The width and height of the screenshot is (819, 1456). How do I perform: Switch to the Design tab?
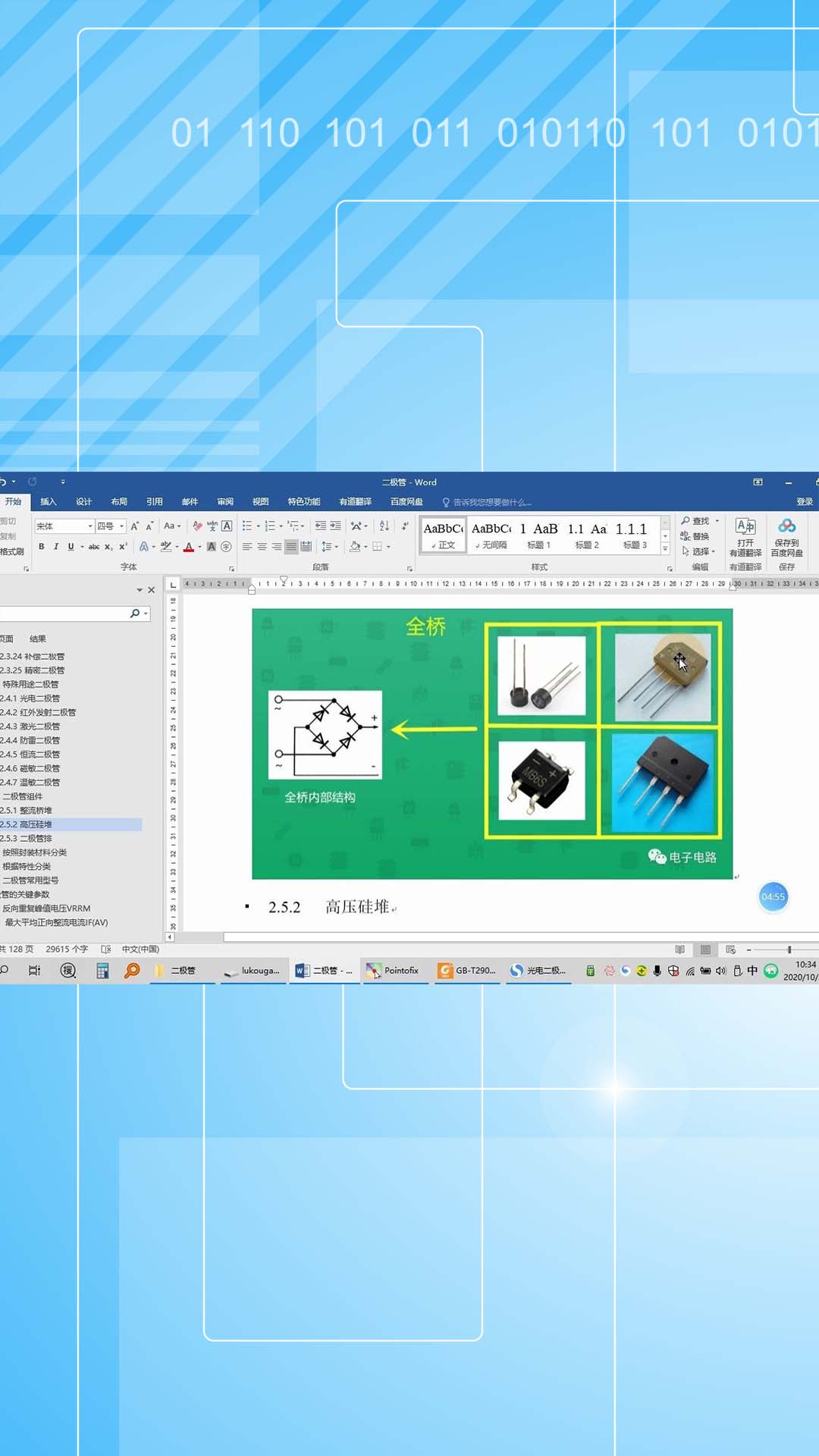[x=83, y=502]
